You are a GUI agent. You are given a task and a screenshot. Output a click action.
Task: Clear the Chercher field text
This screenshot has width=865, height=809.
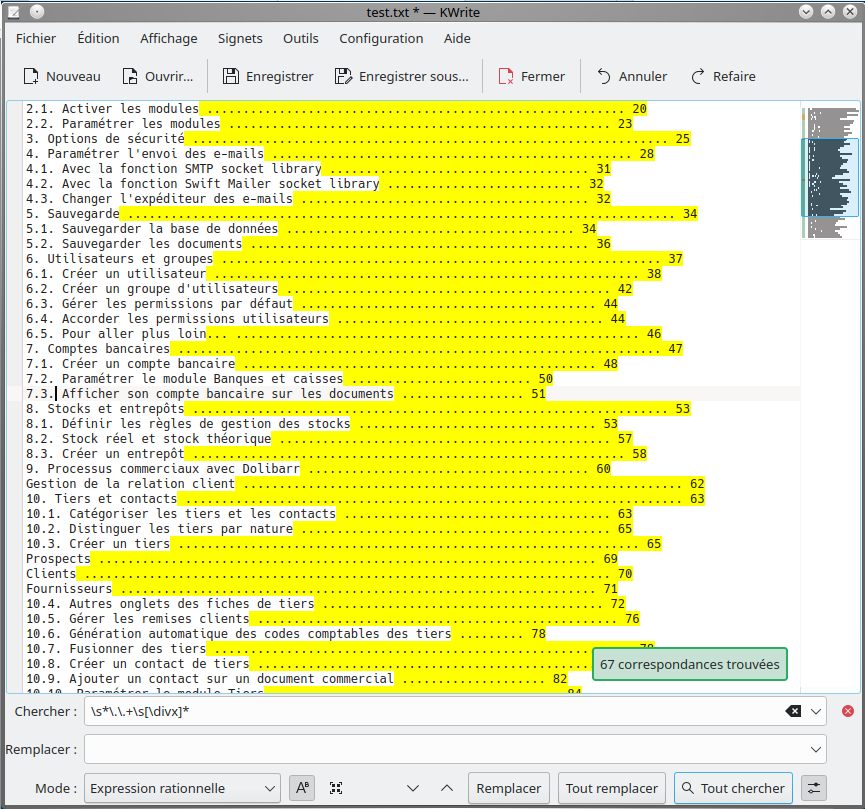792,711
